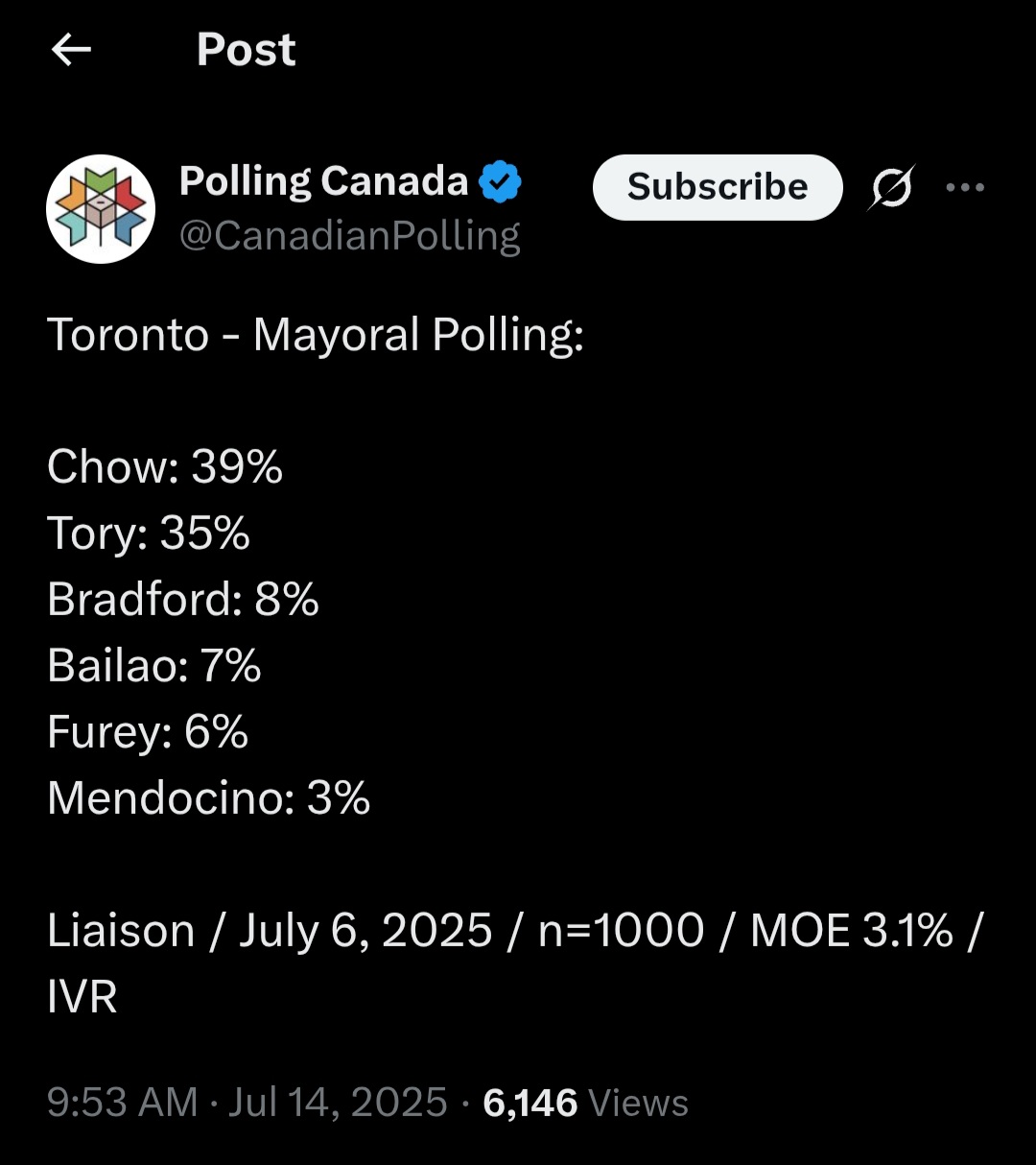
Task: Open the three-dot more options menu
Action: 964,187
